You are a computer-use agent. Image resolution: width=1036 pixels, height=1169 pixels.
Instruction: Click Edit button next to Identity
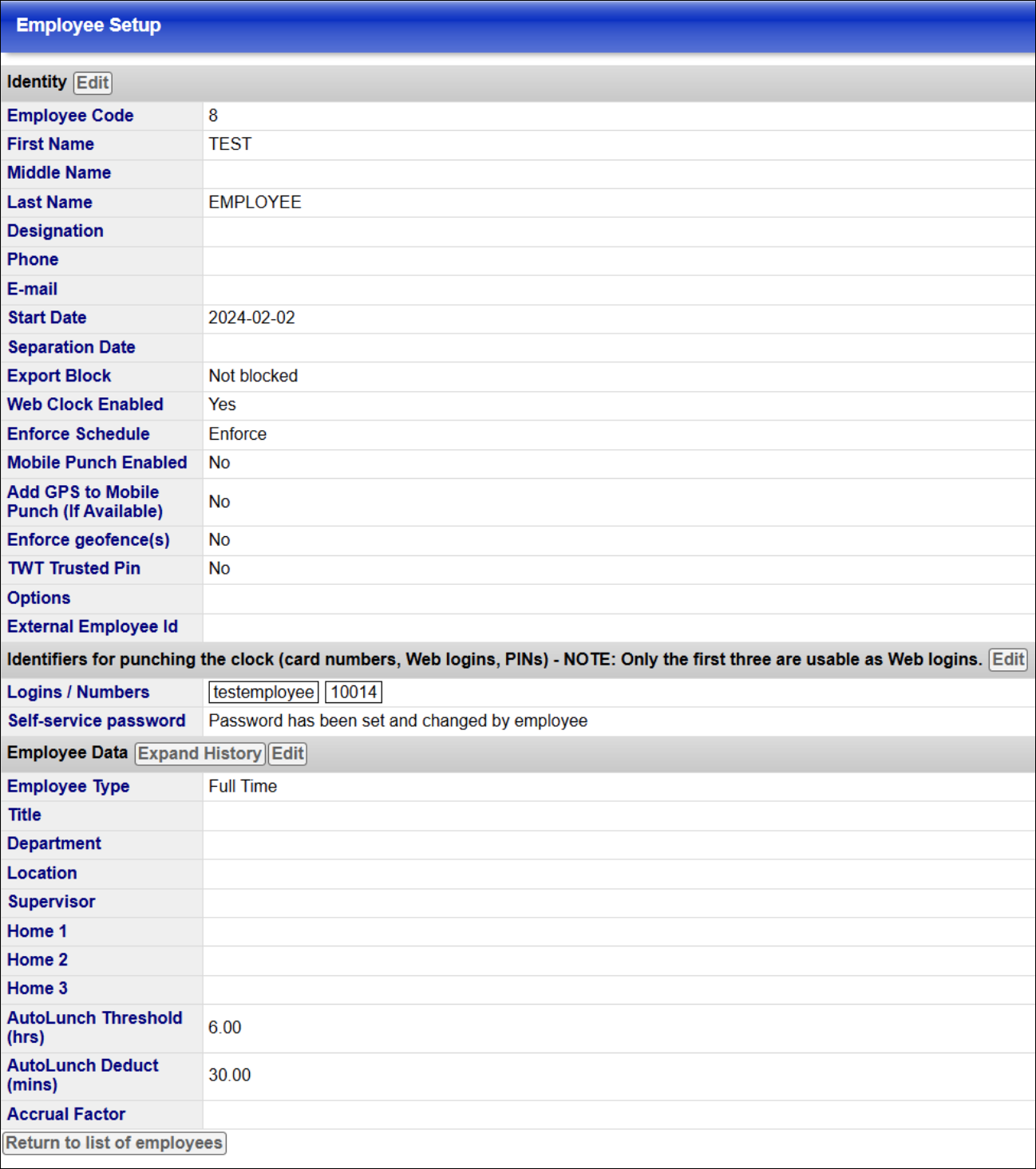(x=93, y=83)
